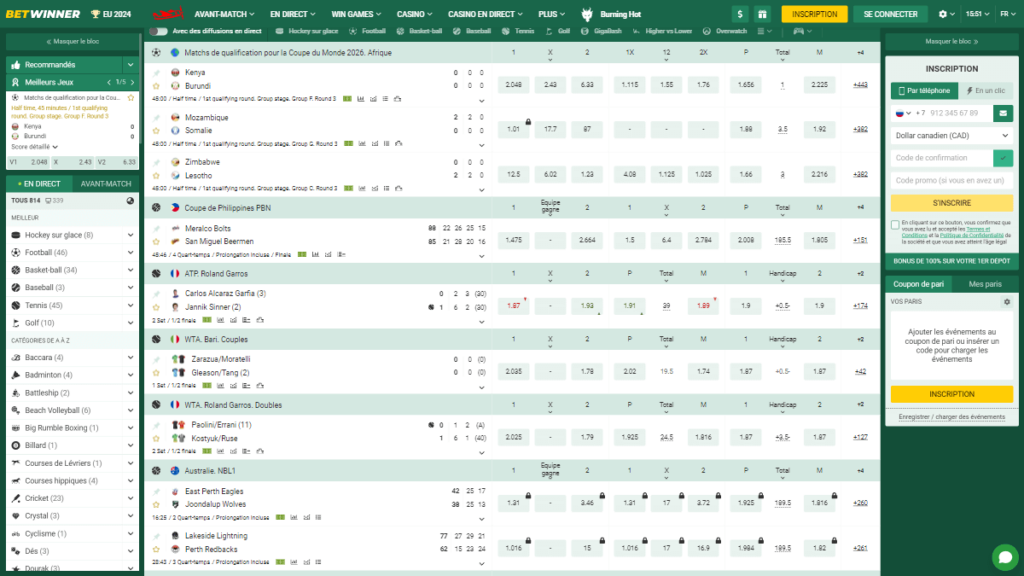Select En un clic registration method

pyautogui.click(x=986, y=90)
